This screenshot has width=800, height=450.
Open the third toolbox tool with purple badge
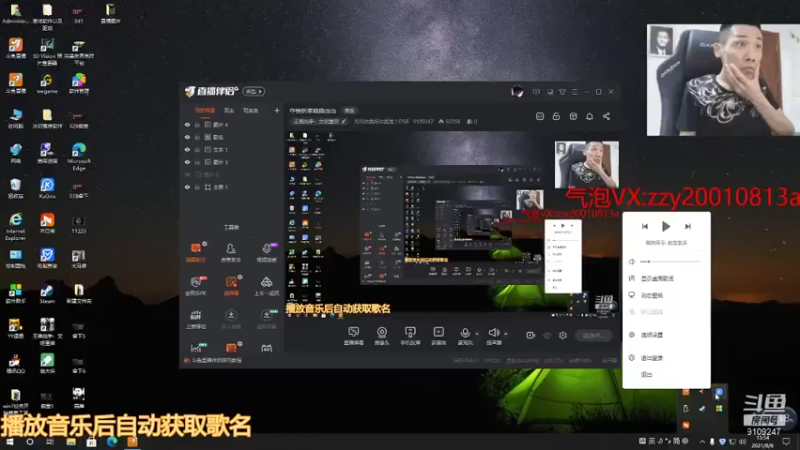(x=266, y=253)
